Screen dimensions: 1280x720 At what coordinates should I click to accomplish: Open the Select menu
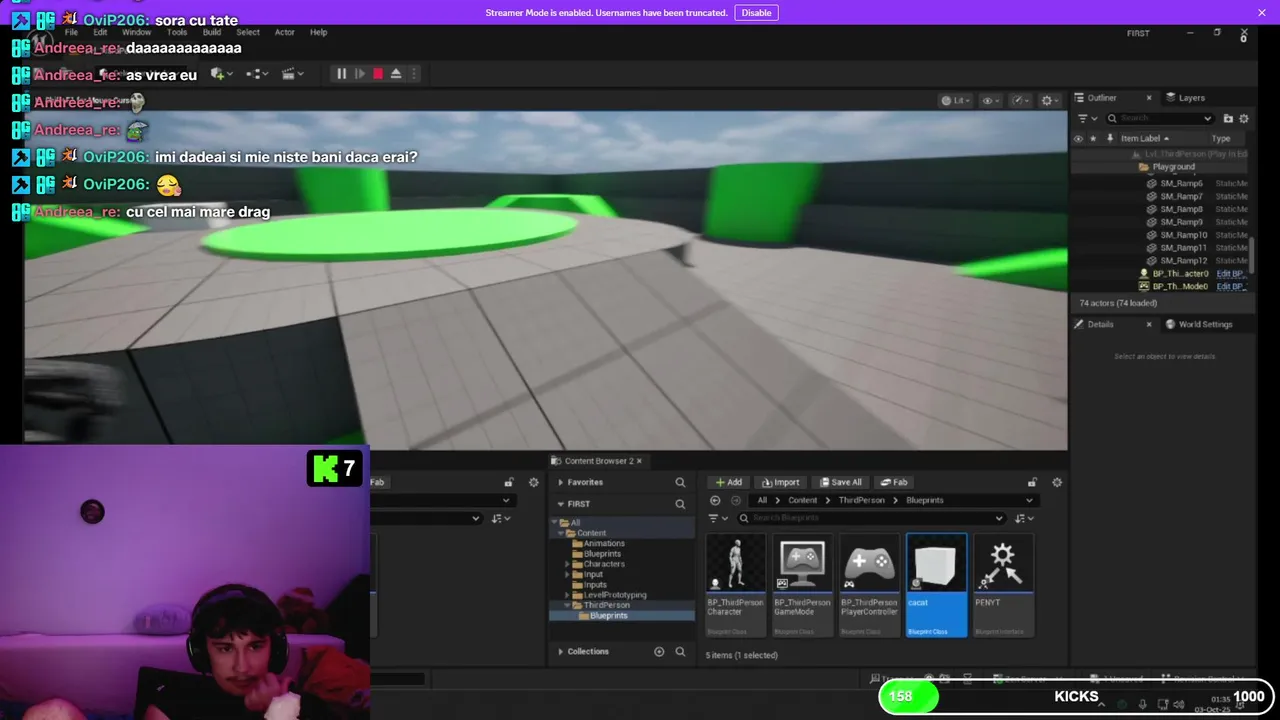tap(248, 32)
